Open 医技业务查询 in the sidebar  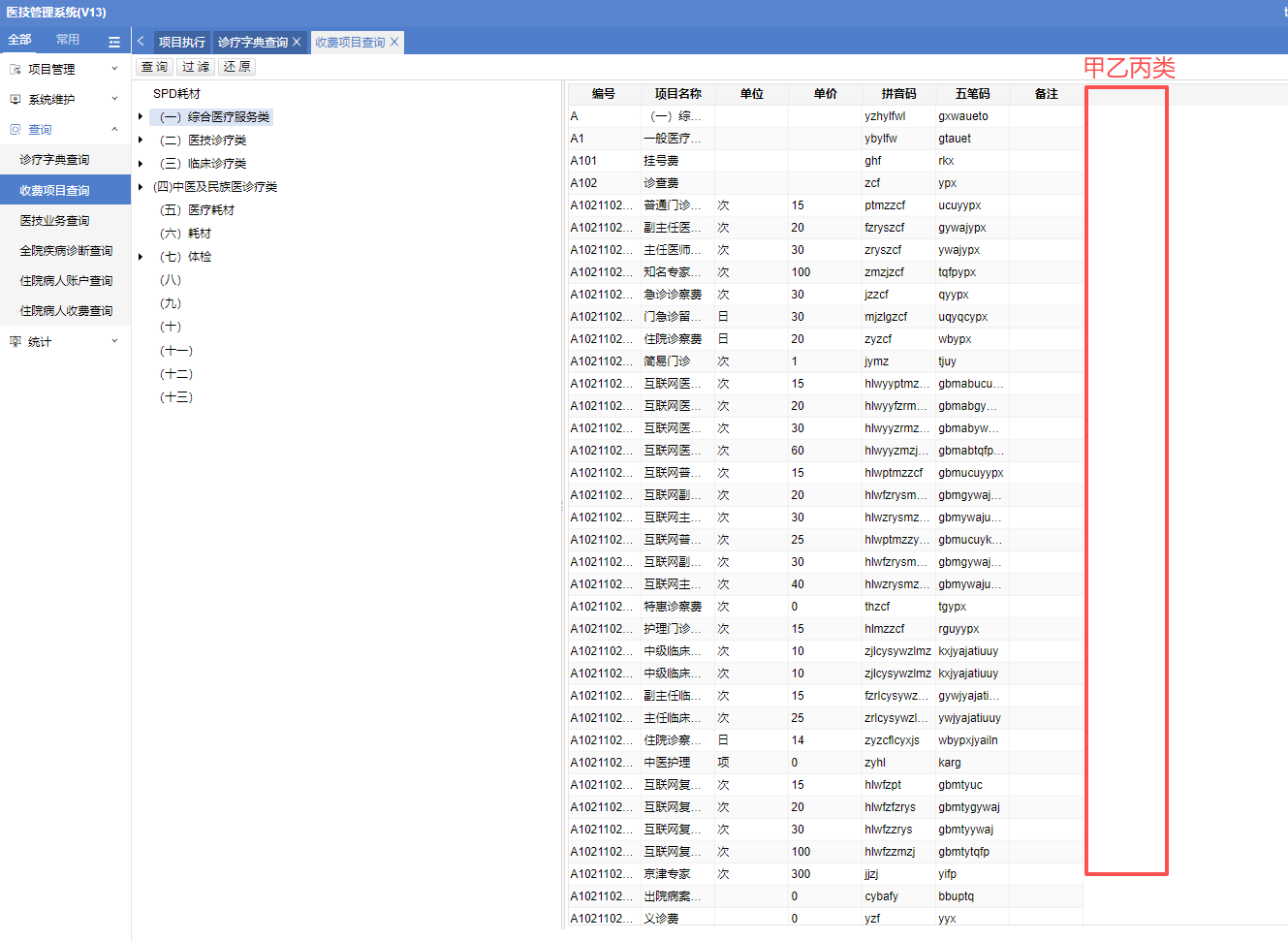point(65,221)
